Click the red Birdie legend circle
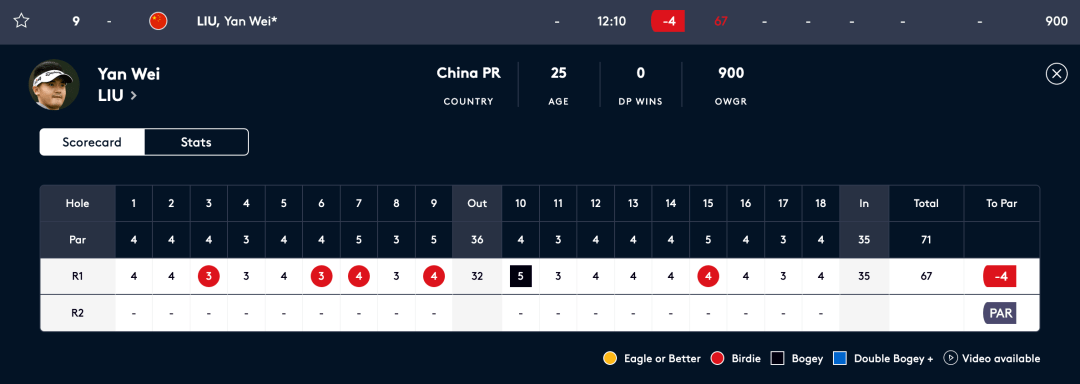The image size is (1080, 384). click(x=717, y=358)
